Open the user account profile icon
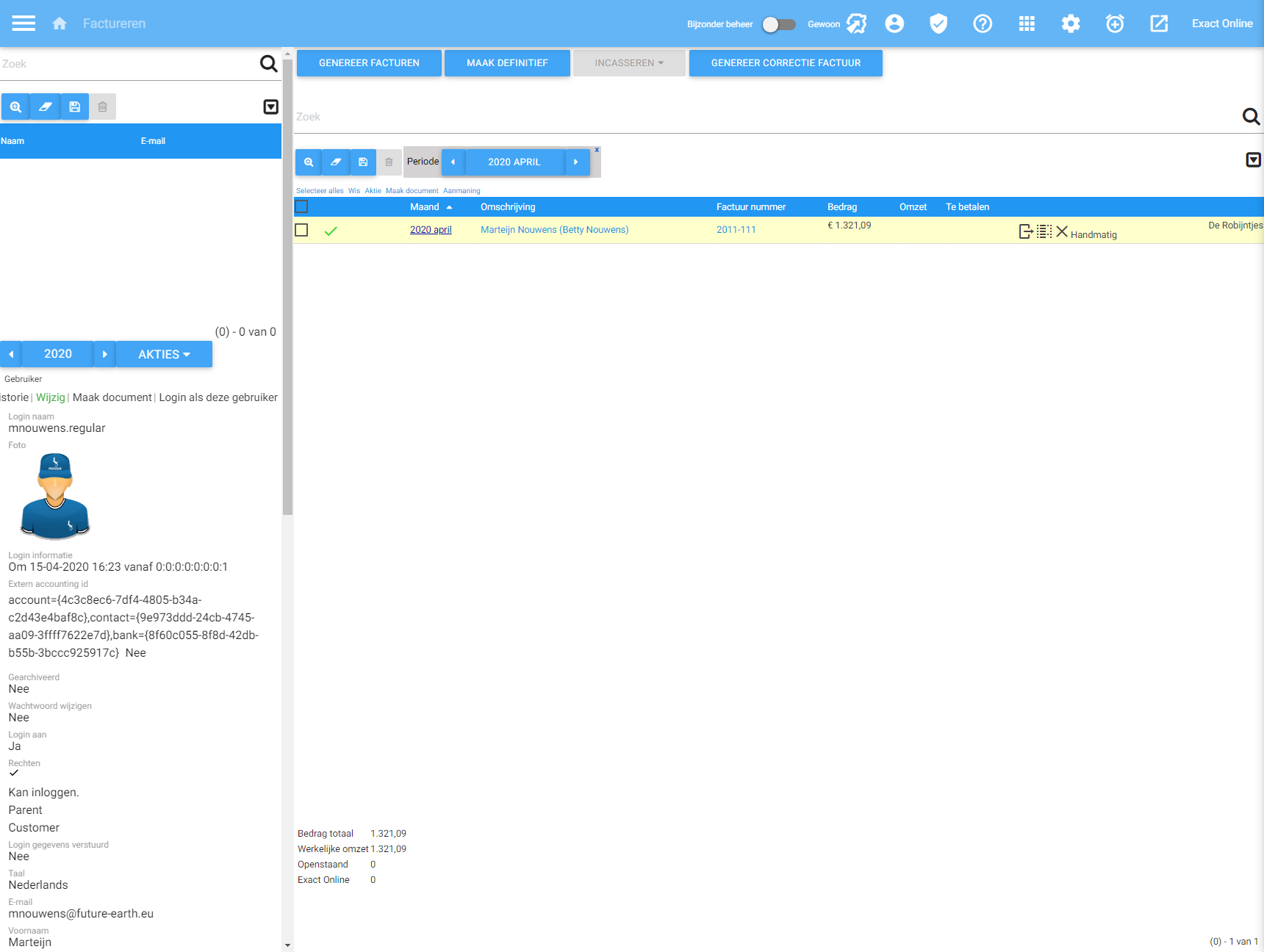This screenshot has height=952, width=1264. (894, 24)
